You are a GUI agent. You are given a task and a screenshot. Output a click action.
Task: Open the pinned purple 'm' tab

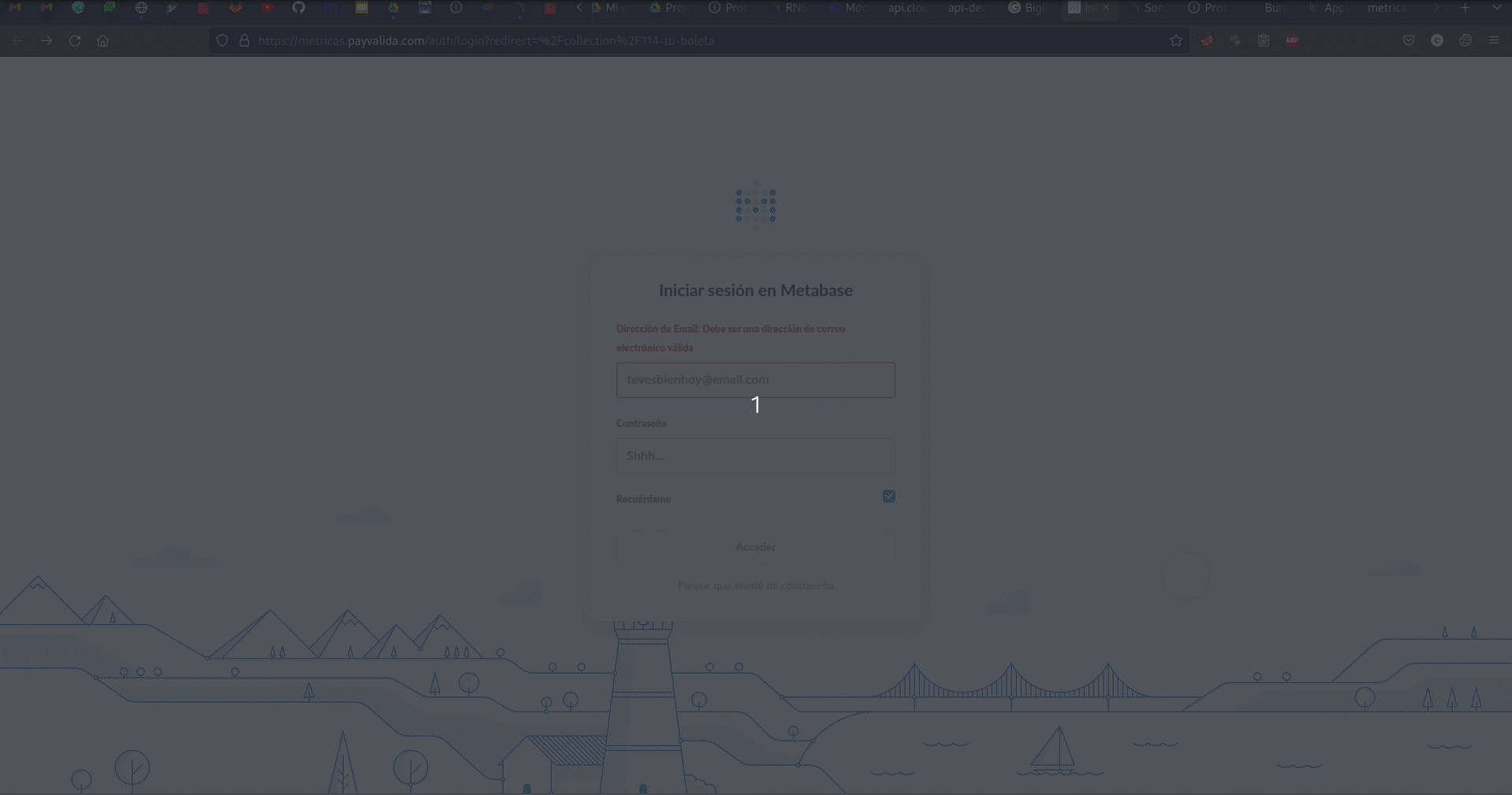point(330,8)
